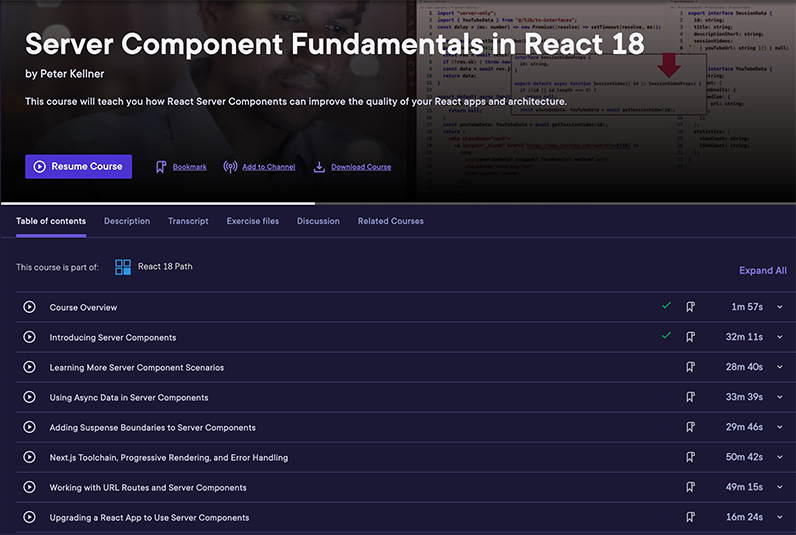Click author name Peter Kellner
Screen dimensions: 796x535
click(x=72, y=74)
